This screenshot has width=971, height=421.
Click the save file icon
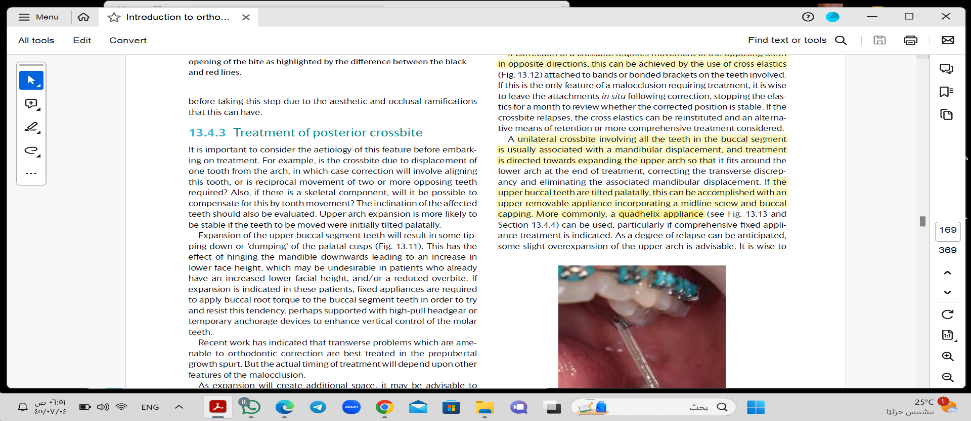tap(879, 40)
